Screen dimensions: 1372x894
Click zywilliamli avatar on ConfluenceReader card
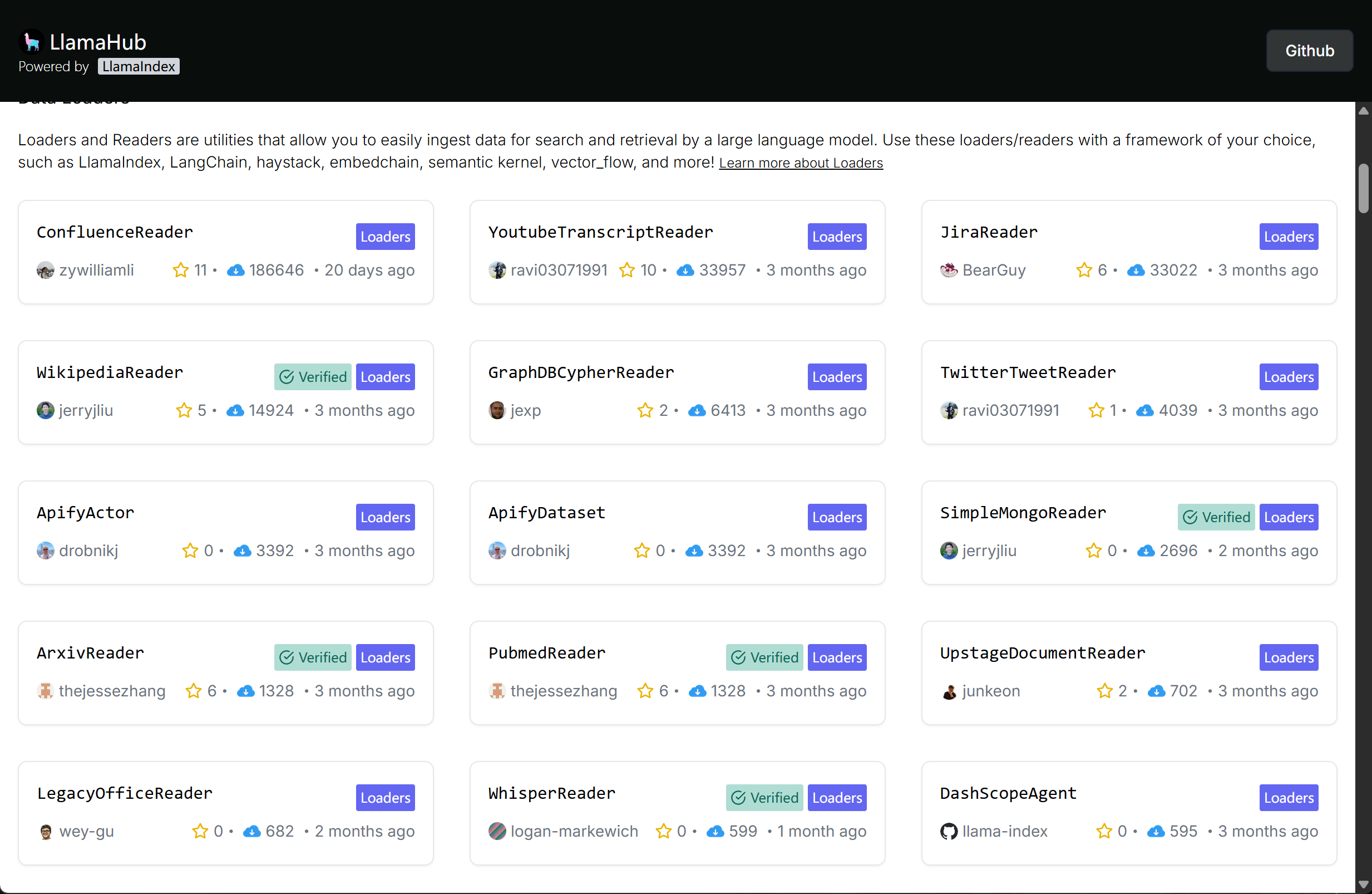(46, 270)
